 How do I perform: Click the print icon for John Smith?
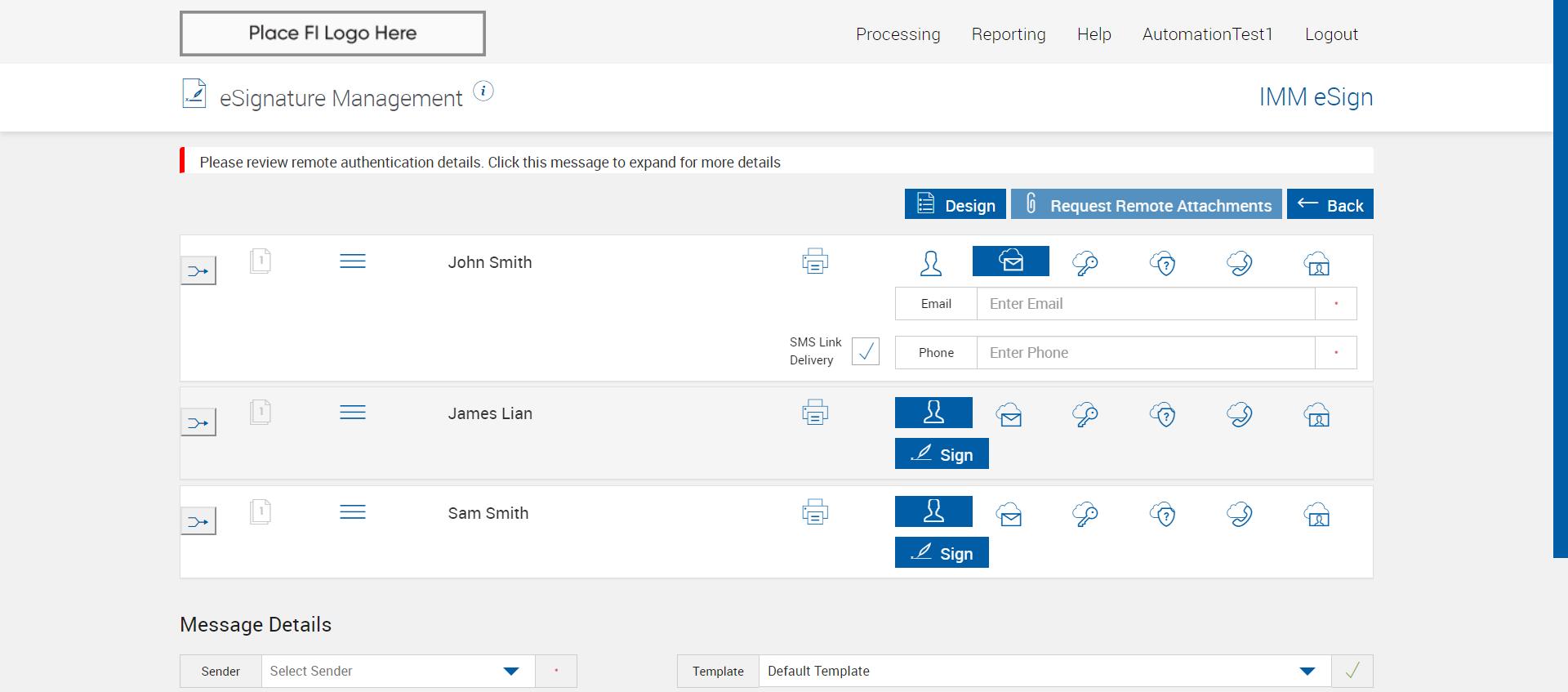[815, 261]
